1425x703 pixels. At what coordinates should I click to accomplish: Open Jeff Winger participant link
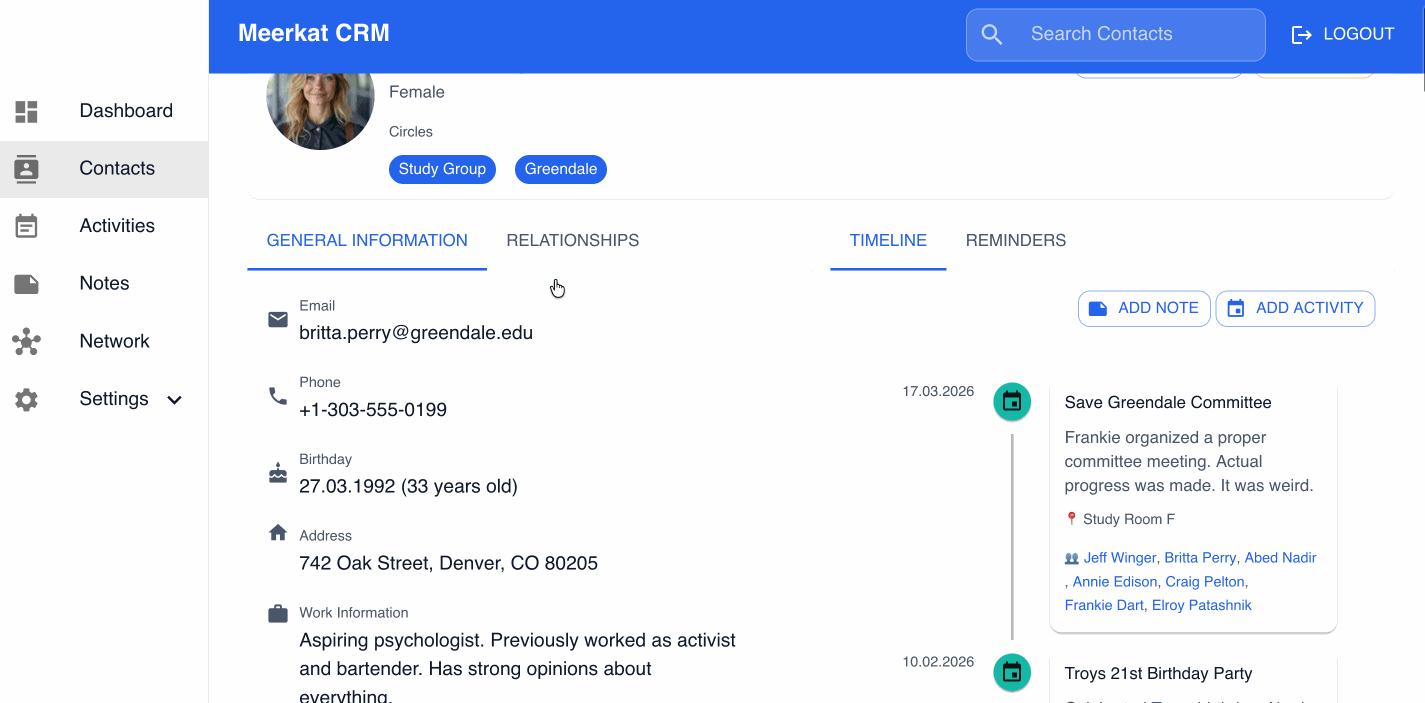point(1120,558)
